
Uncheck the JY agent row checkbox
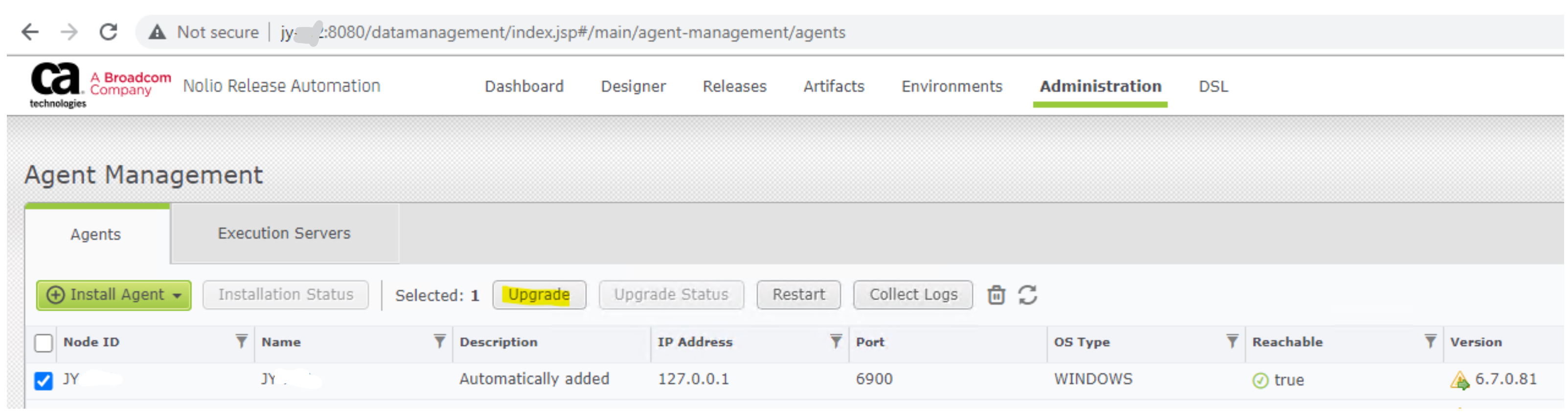click(x=44, y=380)
